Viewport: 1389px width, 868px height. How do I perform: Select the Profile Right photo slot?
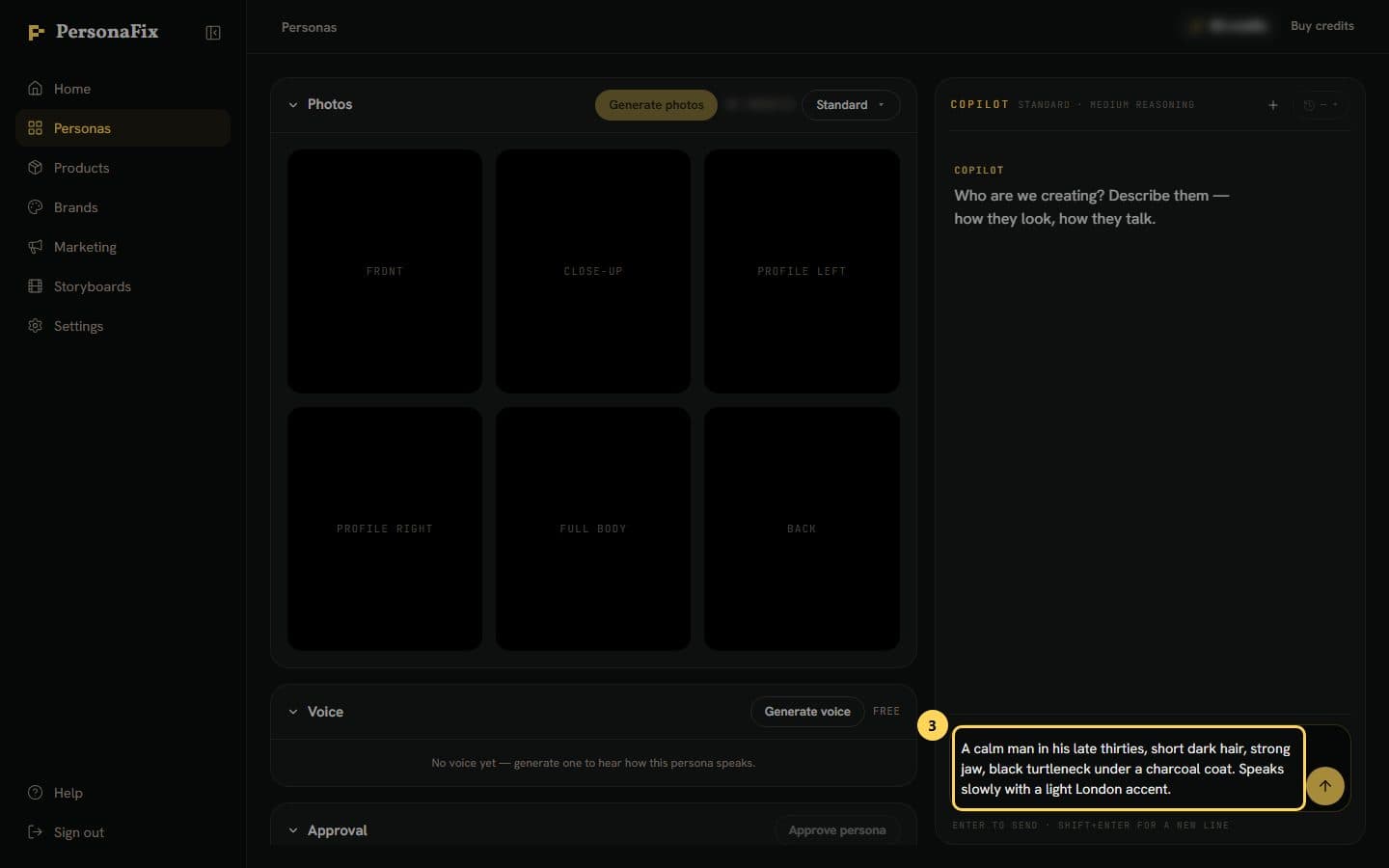click(385, 529)
